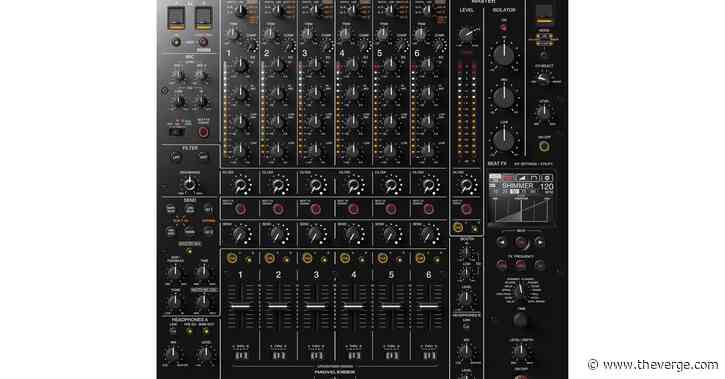Click the master column filter knob
Viewport: 725px width, 379px height.
(x=466, y=186)
